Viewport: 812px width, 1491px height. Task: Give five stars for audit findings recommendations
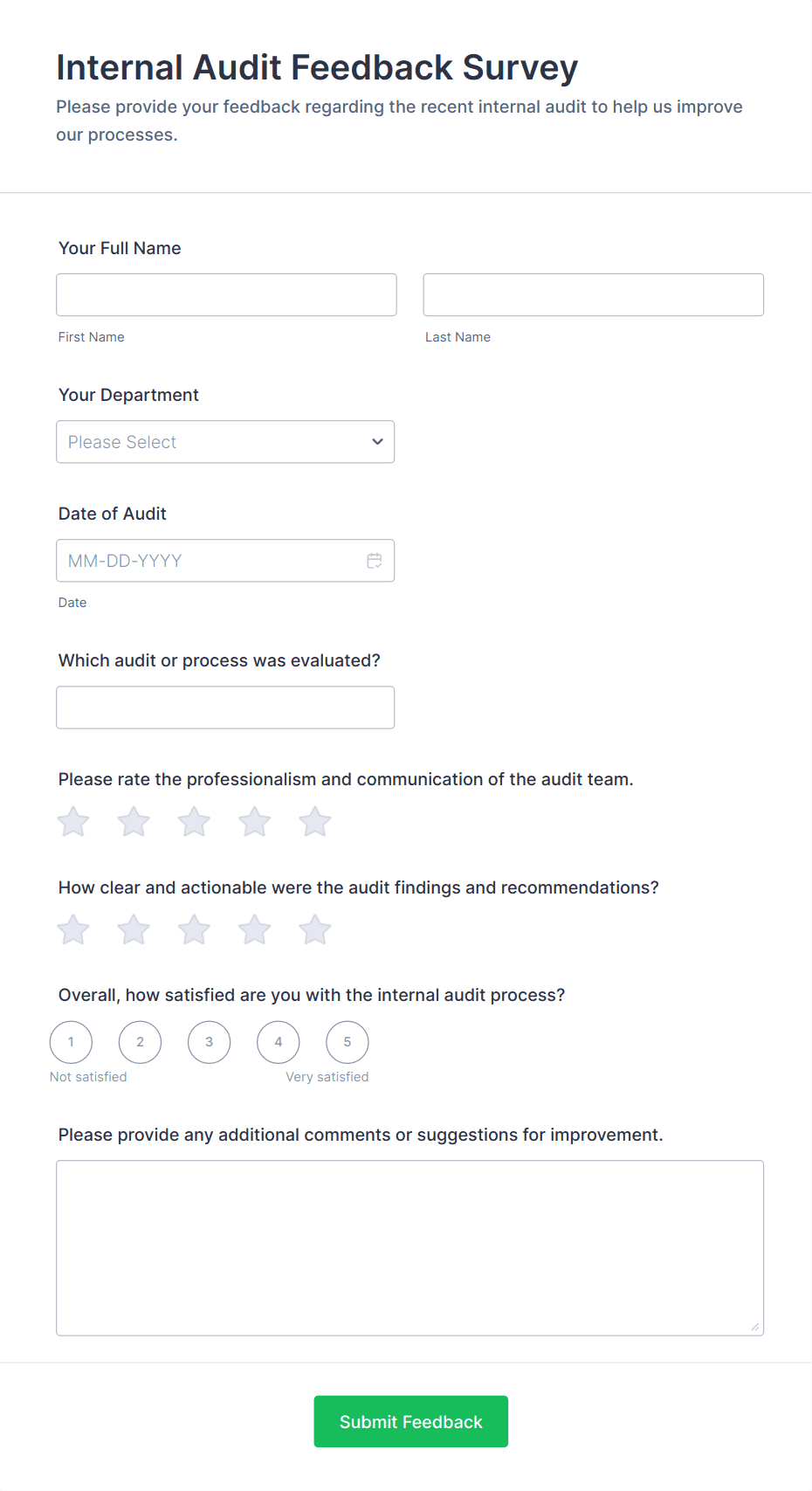coord(314,929)
